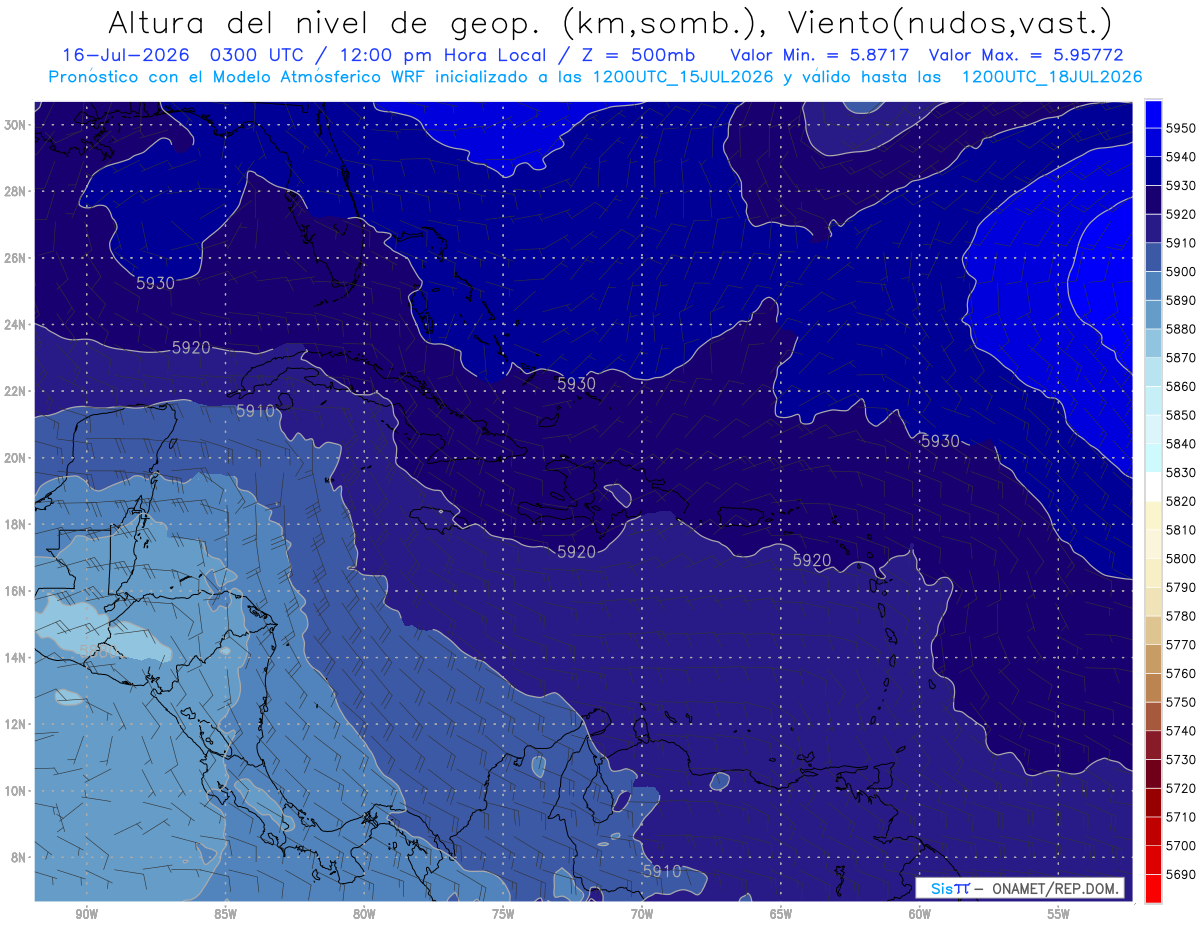Pick the dark maroon swatch between 5720 and 5730

1153,773
